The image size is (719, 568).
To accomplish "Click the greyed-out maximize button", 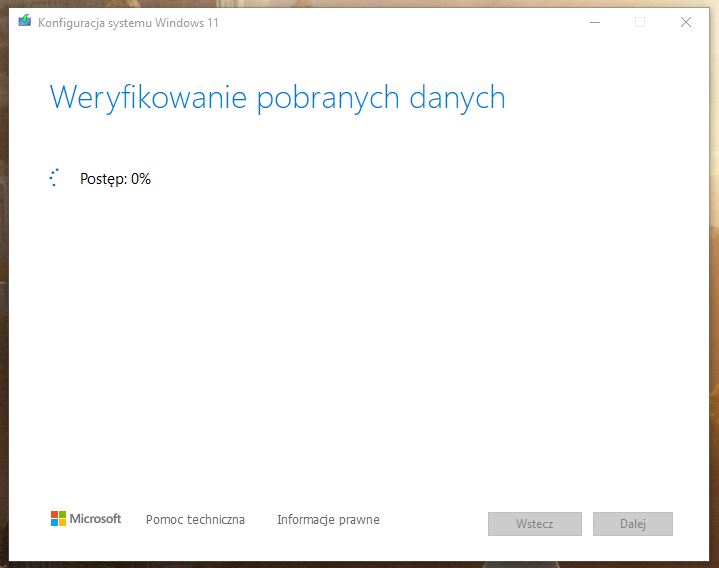I will 640,22.
